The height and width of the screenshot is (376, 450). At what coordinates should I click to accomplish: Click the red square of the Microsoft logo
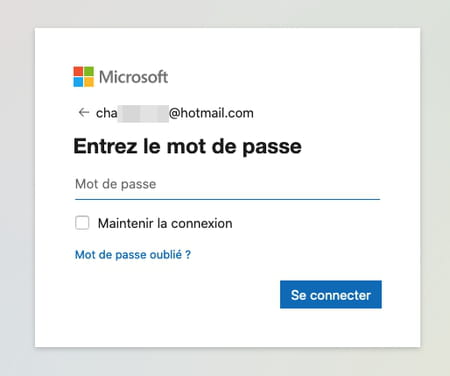[x=78, y=72]
